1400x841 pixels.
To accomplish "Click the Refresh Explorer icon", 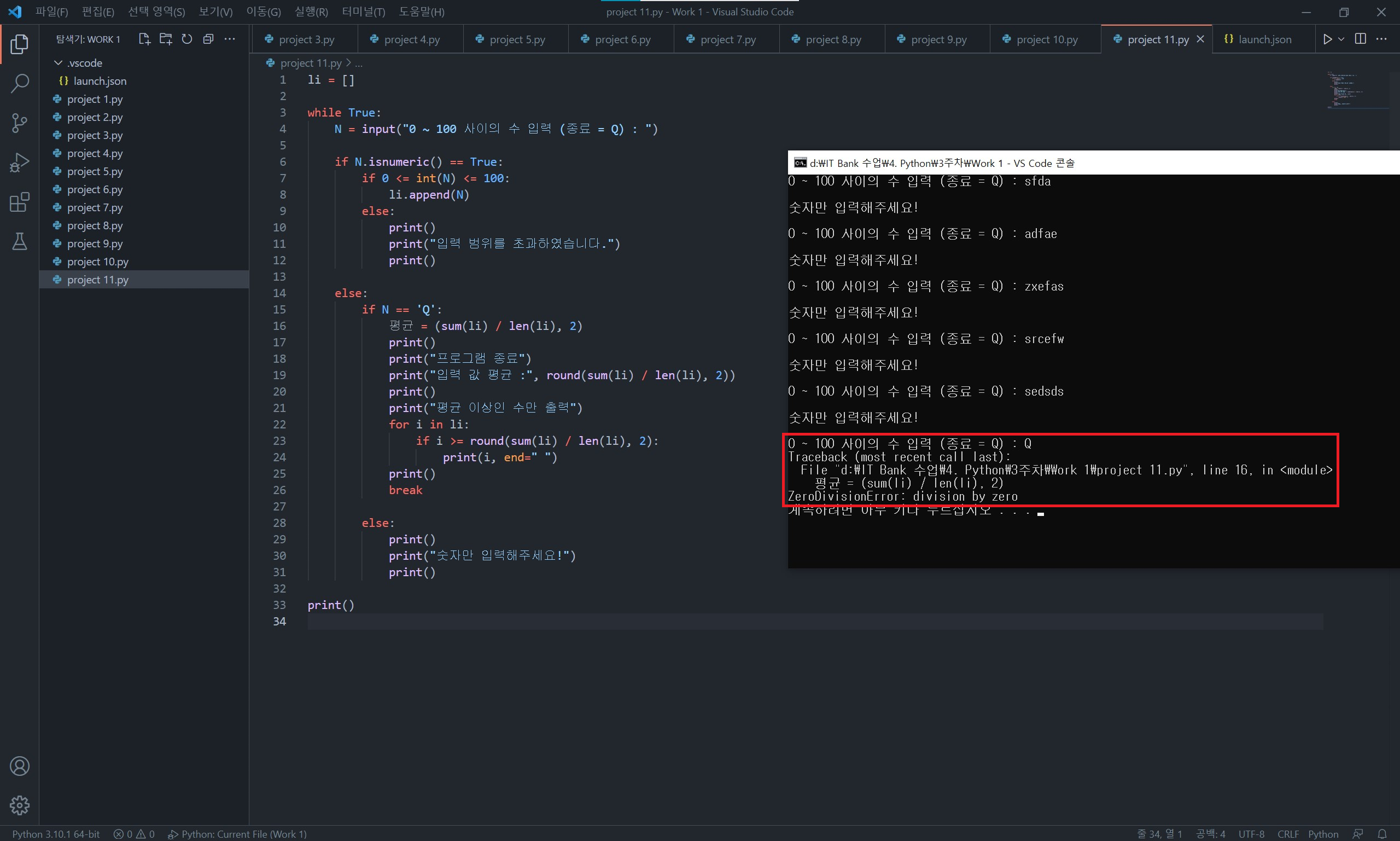I will click(x=187, y=39).
